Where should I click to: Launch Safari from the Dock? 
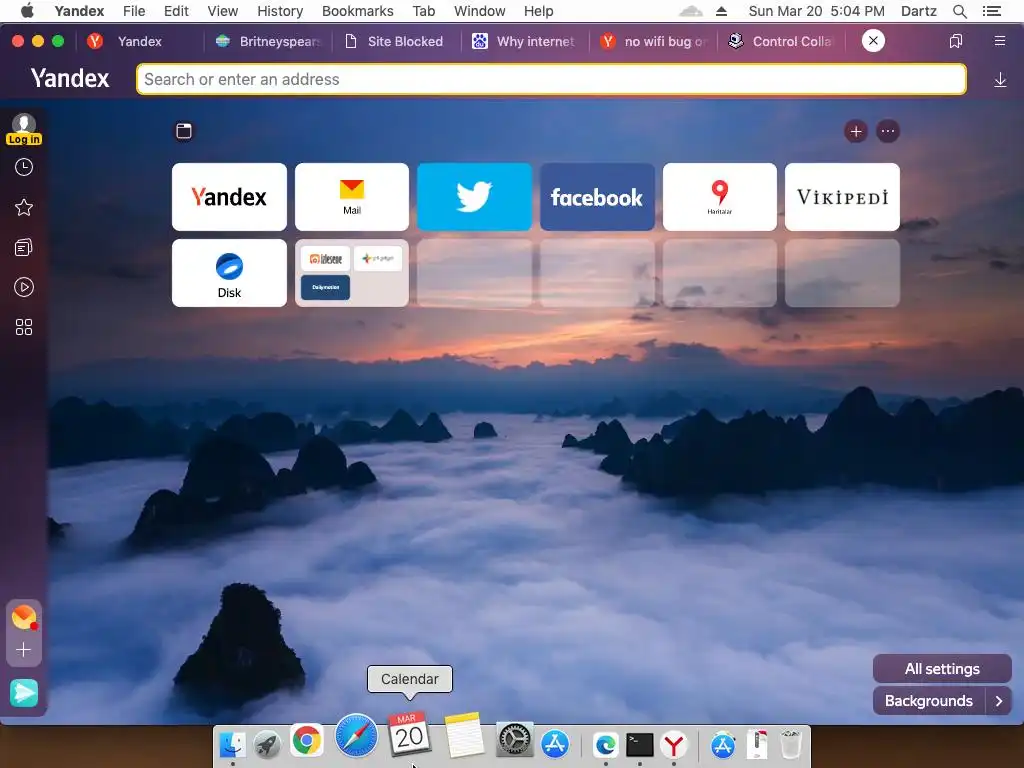point(357,735)
